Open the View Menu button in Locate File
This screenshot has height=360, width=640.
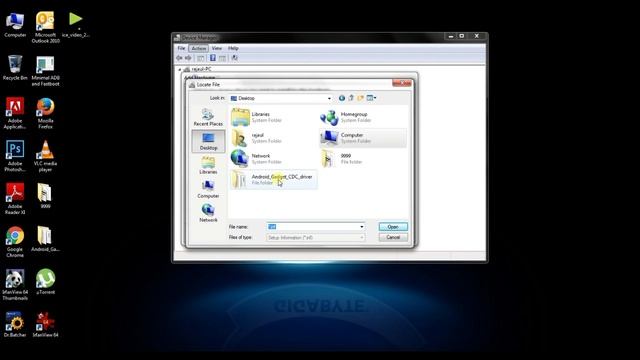[x=371, y=98]
